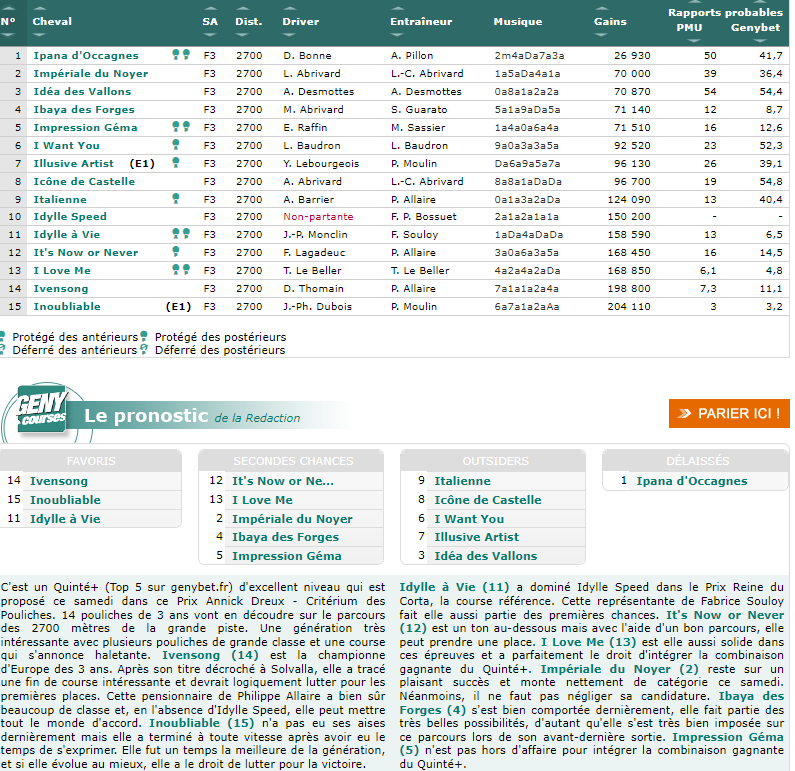Image resolution: width=795 pixels, height=771 pixels.
Task: Select Impression Géma in Secondes Chances
Action: click(287, 556)
